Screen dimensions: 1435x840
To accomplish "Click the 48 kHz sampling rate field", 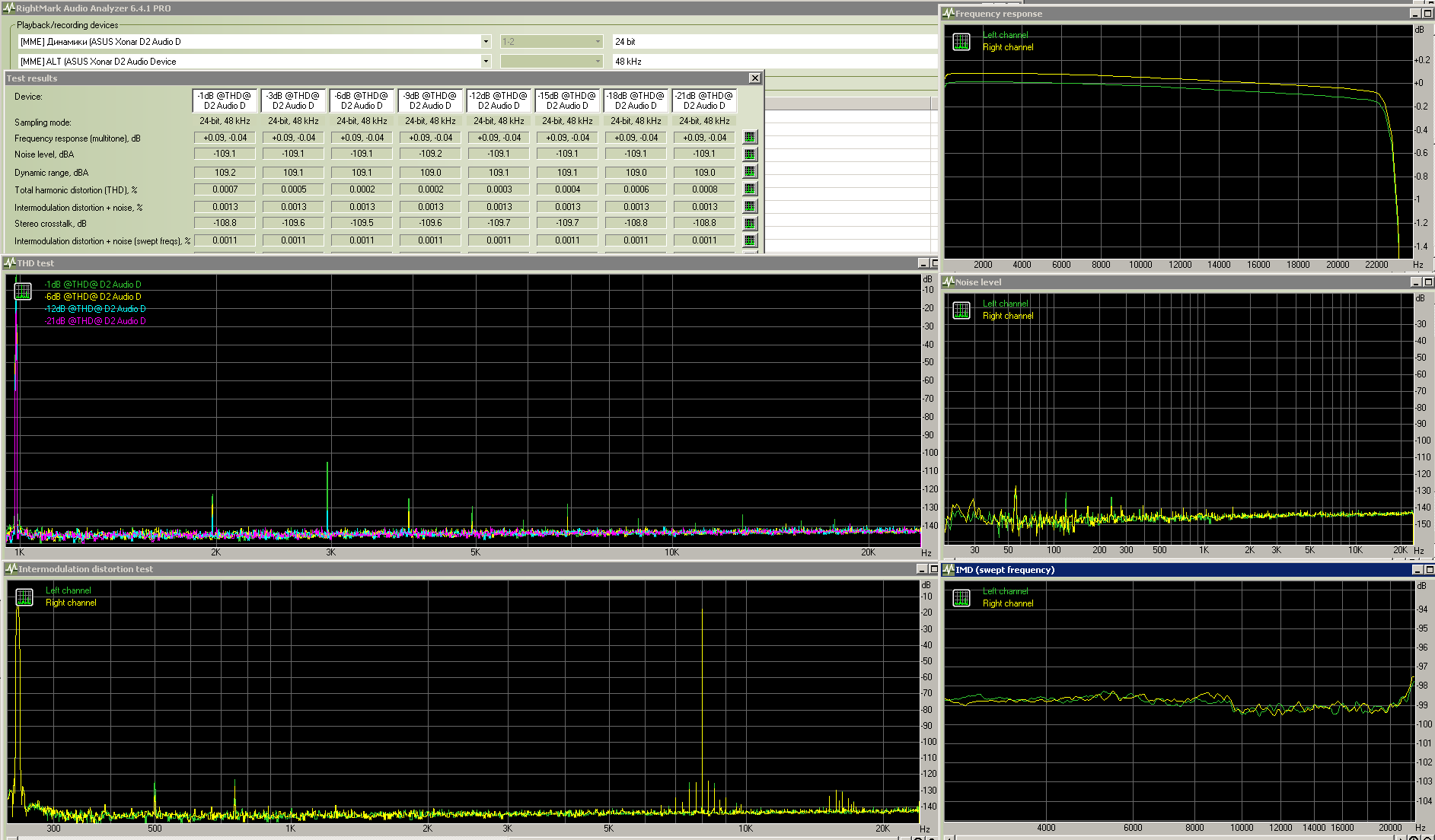I will coord(774,62).
